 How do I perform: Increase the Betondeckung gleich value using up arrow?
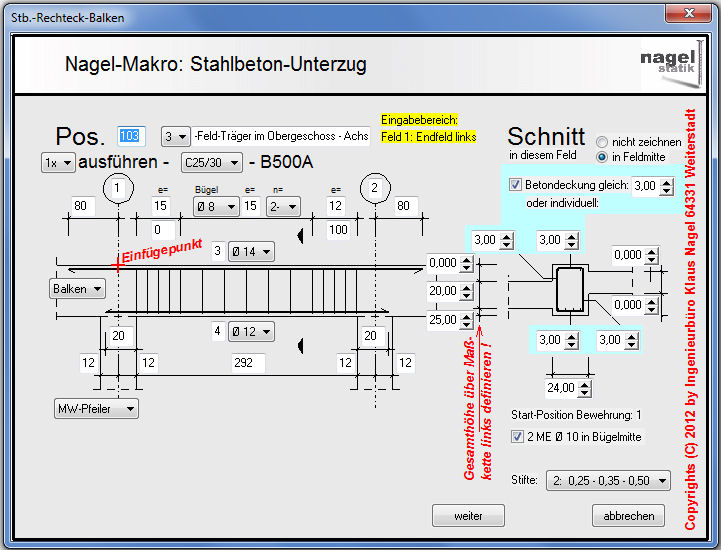(667, 181)
